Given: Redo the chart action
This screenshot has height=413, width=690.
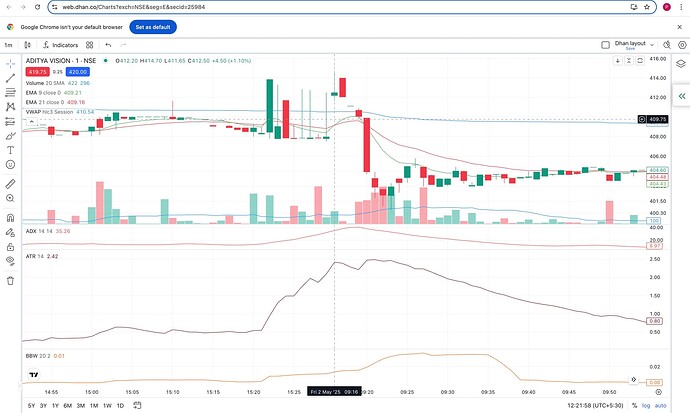Looking at the screenshot, I should (123, 45).
